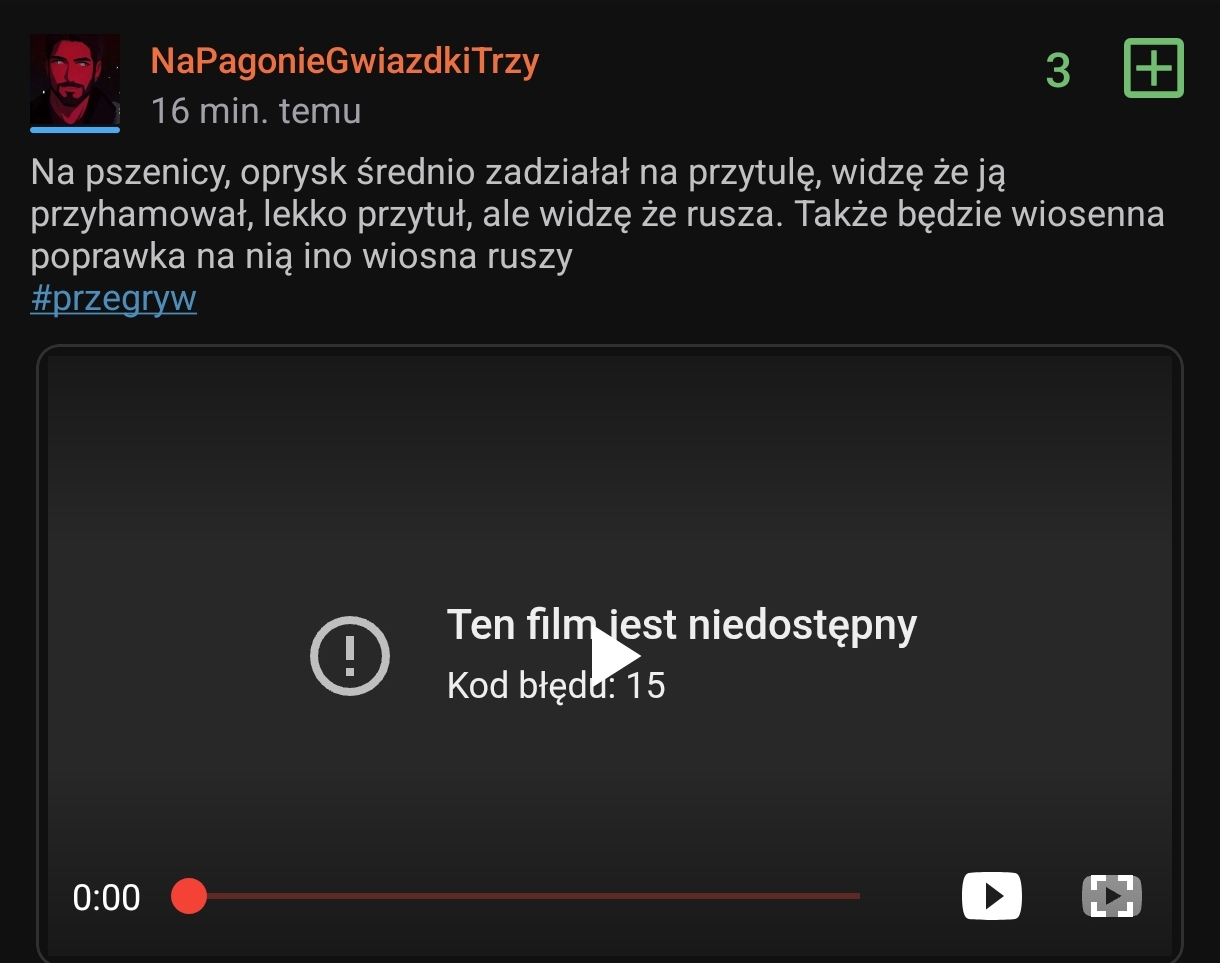Open post permalink '16 min. temu'
Viewport: 1220px width, 963px height.
(x=256, y=110)
